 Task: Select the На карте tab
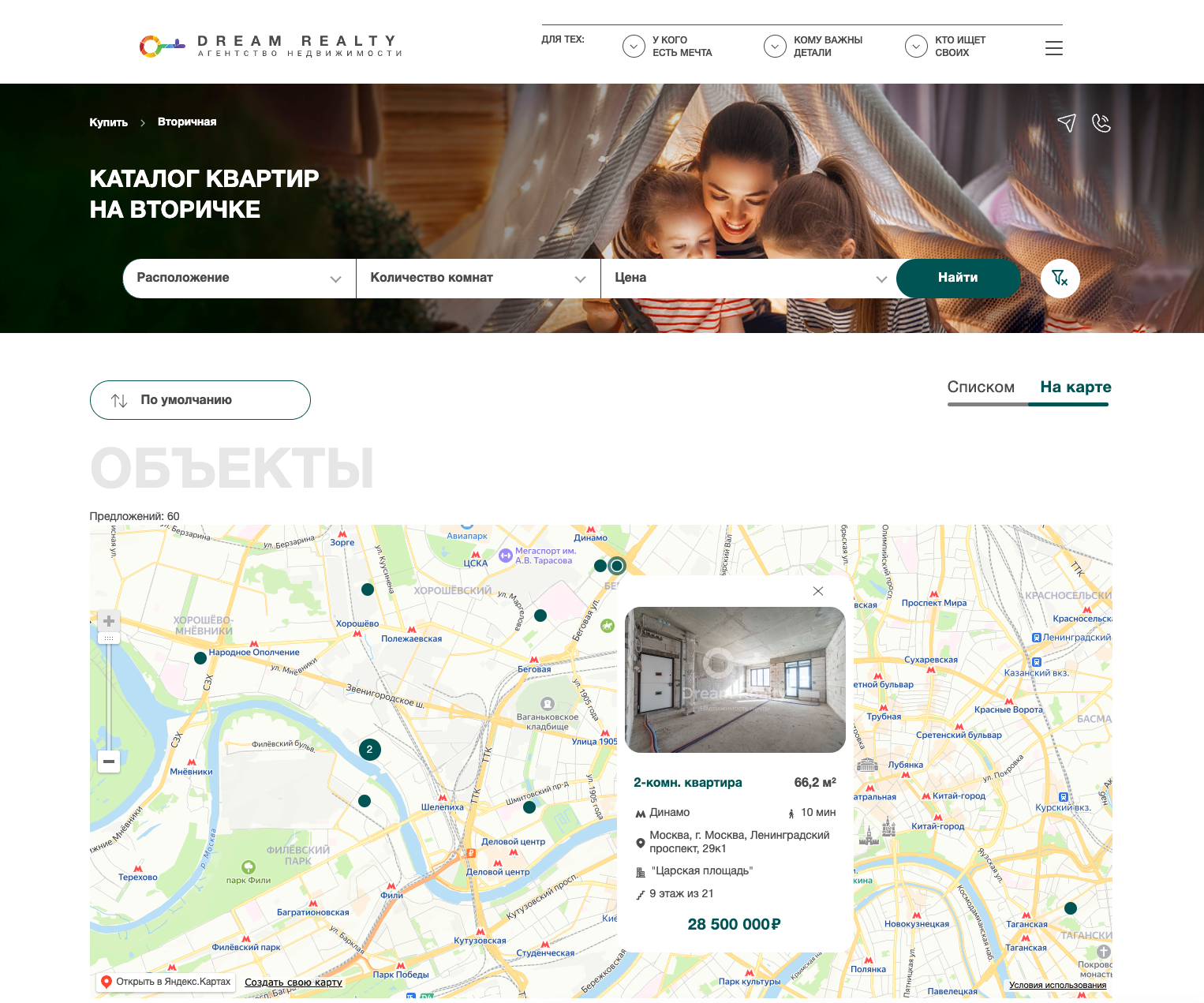pyautogui.click(x=1075, y=387)
